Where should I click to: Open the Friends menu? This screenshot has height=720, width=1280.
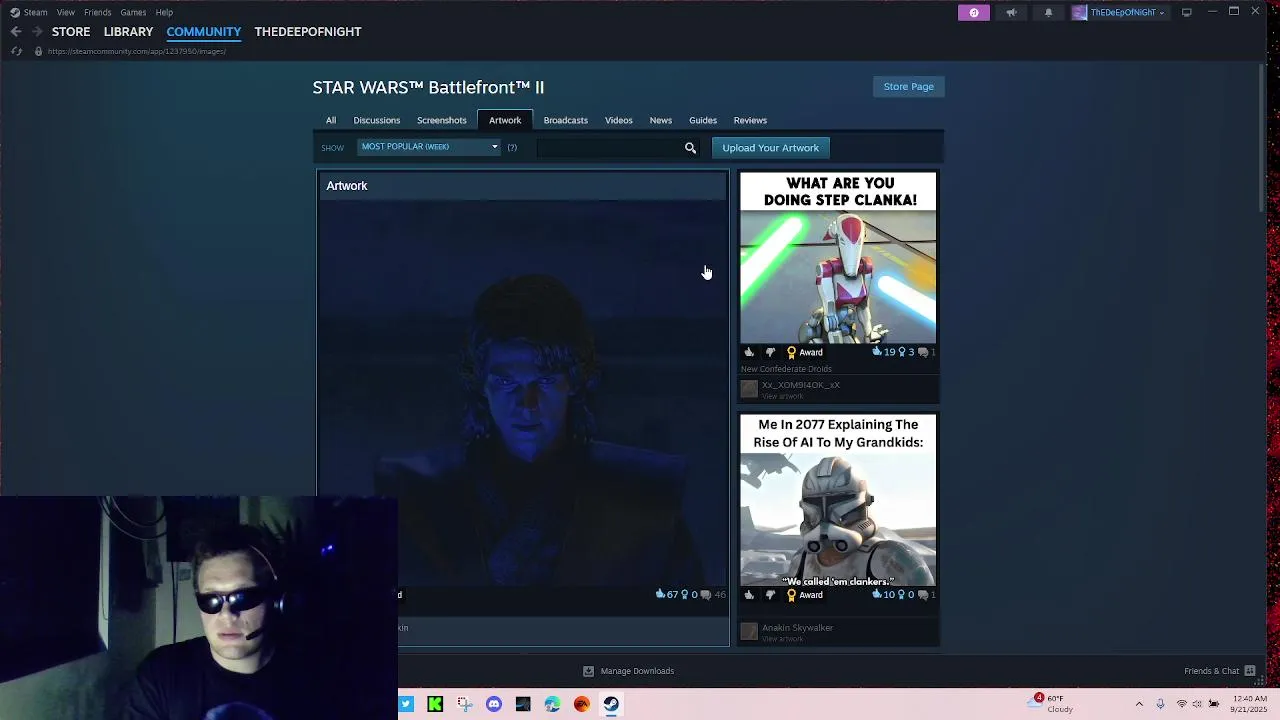(98, 12)
